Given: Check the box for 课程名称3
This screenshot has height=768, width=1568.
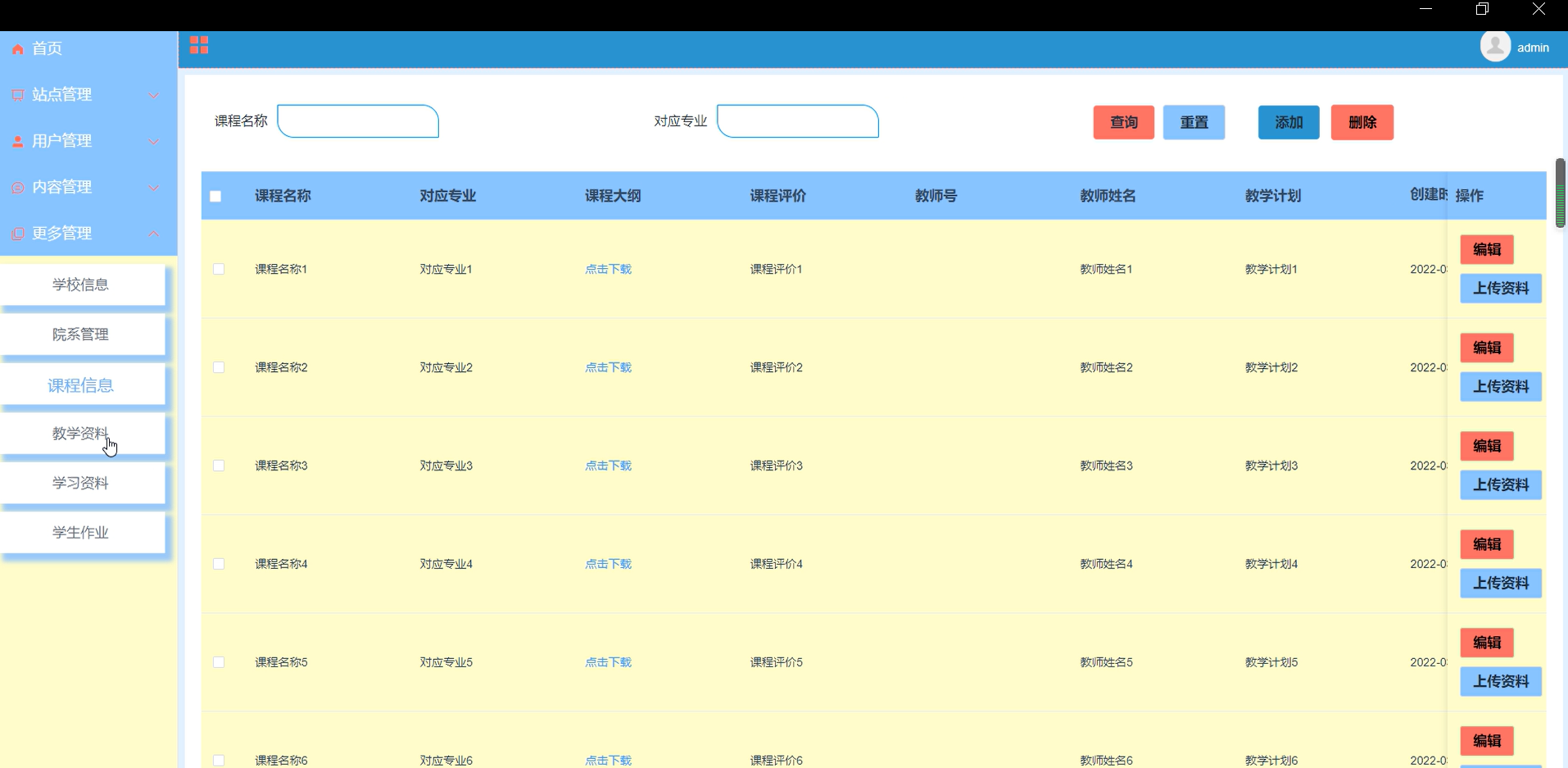Looking at the screenshot, I should (x=219, y=466).
